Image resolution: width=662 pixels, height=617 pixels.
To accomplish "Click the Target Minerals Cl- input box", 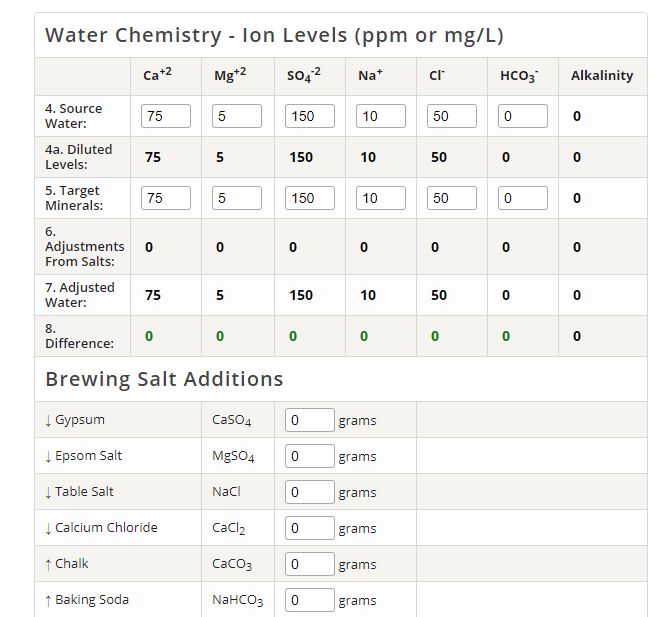I will (452, 198).
